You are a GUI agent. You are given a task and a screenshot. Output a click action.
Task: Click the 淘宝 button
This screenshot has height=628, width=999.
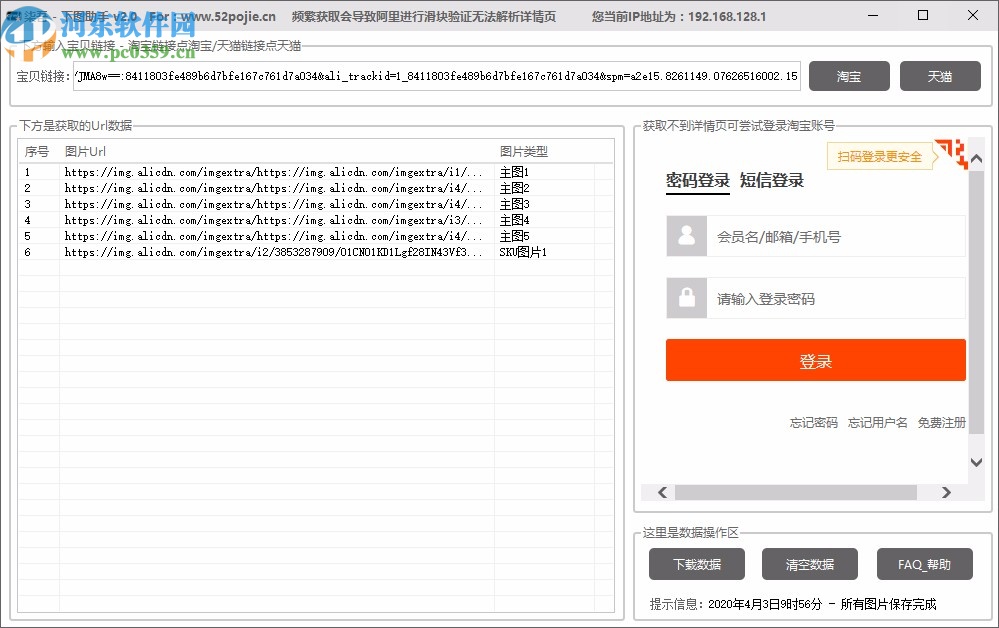coord(849,76)
